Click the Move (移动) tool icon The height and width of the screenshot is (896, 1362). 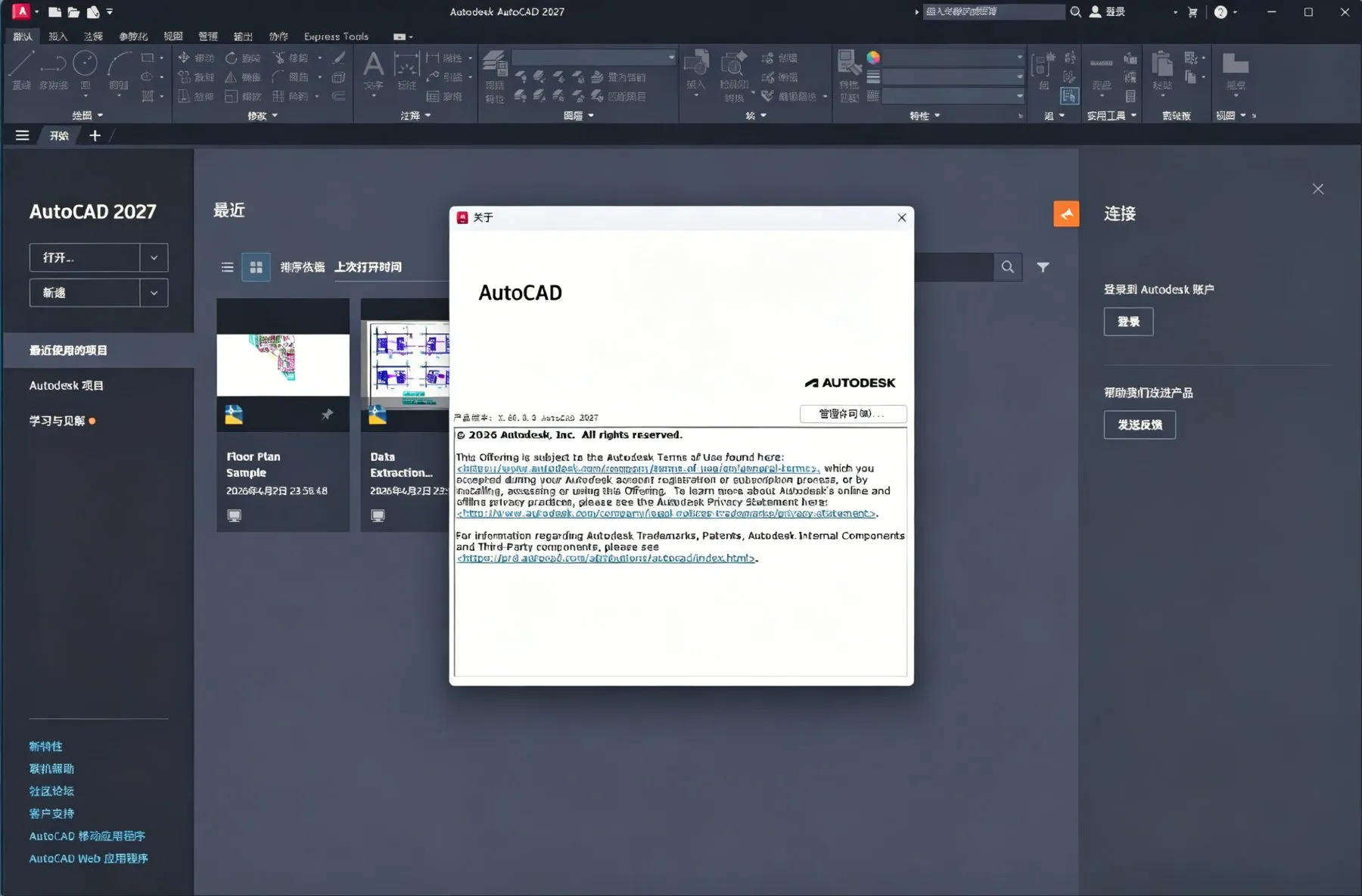point(184,58)
